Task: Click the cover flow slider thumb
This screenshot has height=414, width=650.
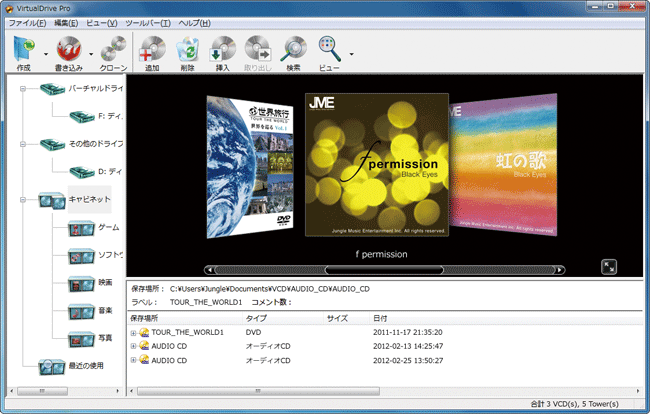Action: 384,270
